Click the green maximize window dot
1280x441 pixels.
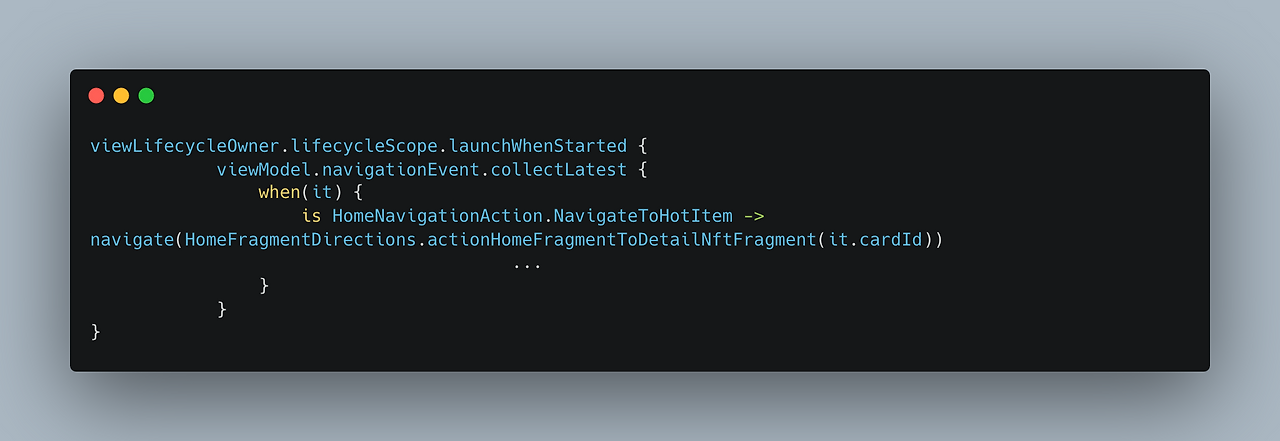tap(146, 96)
